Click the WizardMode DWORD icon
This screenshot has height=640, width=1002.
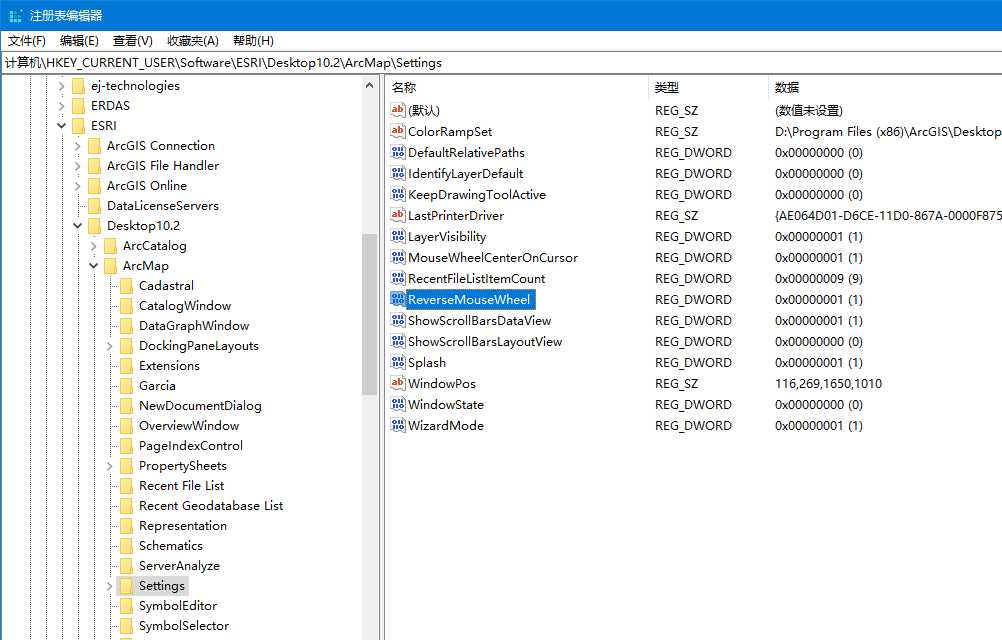[x=397, y=425]
